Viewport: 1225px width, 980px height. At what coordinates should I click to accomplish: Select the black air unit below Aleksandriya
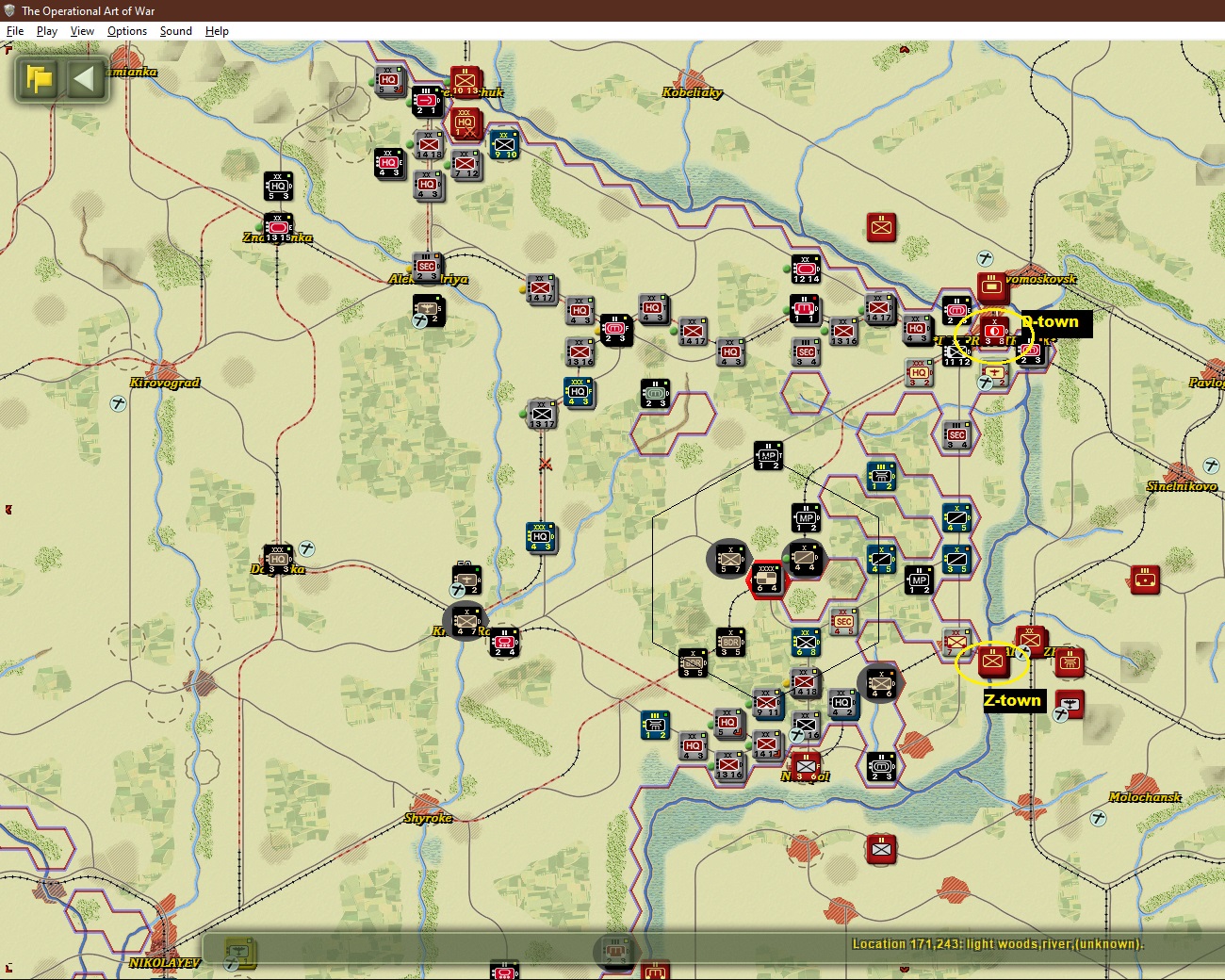tap(428, 310)
